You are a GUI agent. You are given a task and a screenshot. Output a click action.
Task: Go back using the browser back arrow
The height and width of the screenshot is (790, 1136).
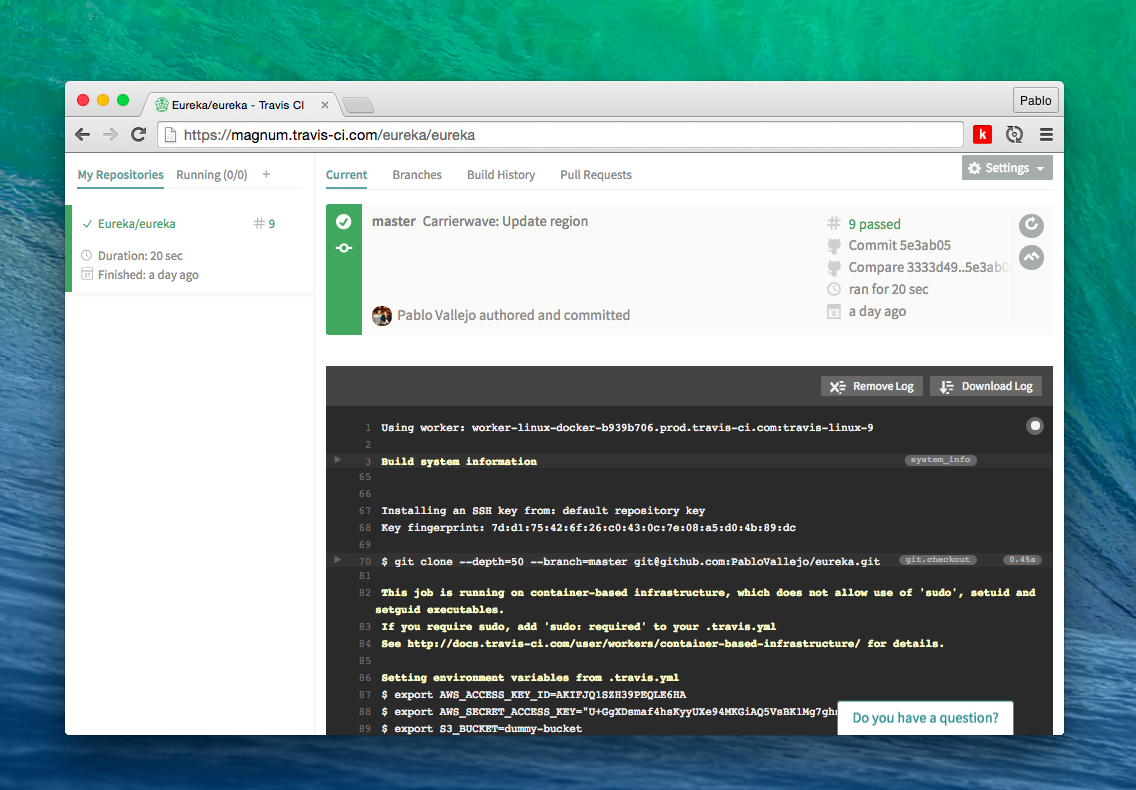[83, 135]
